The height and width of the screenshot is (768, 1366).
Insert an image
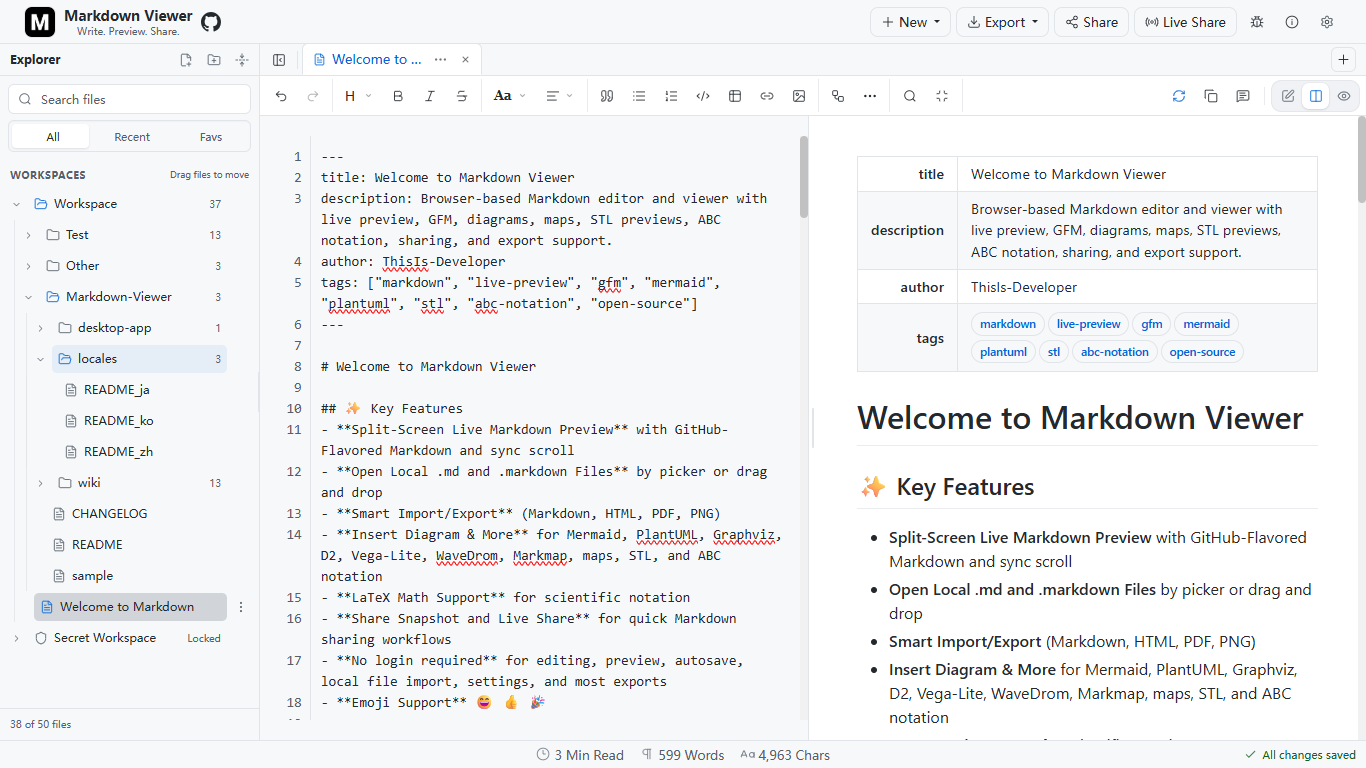pyautogui.click(x=799, y=96)
